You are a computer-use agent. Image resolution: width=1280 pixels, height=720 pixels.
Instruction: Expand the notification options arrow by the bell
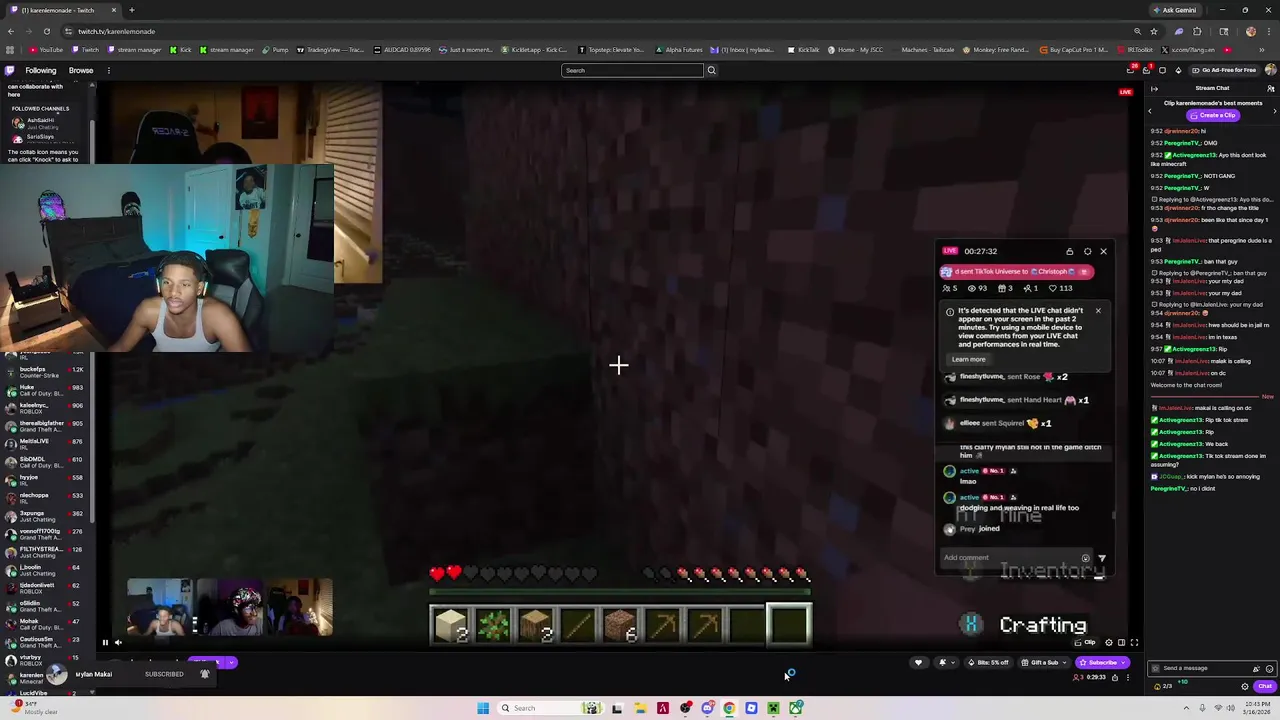(952, 662)
